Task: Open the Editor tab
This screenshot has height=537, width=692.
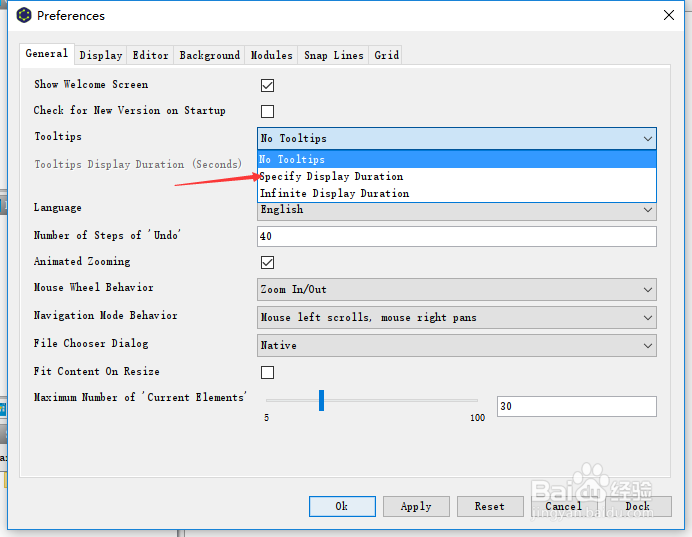Action: pyautogui.click(x=150, y=55)
